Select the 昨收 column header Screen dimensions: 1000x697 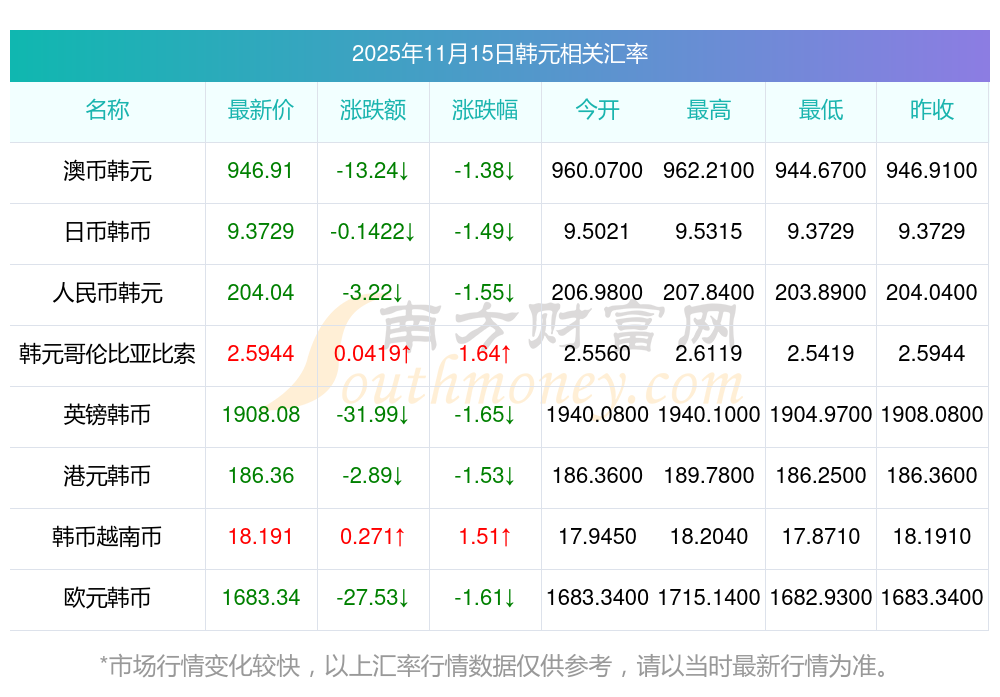click(x=932, y=110)
